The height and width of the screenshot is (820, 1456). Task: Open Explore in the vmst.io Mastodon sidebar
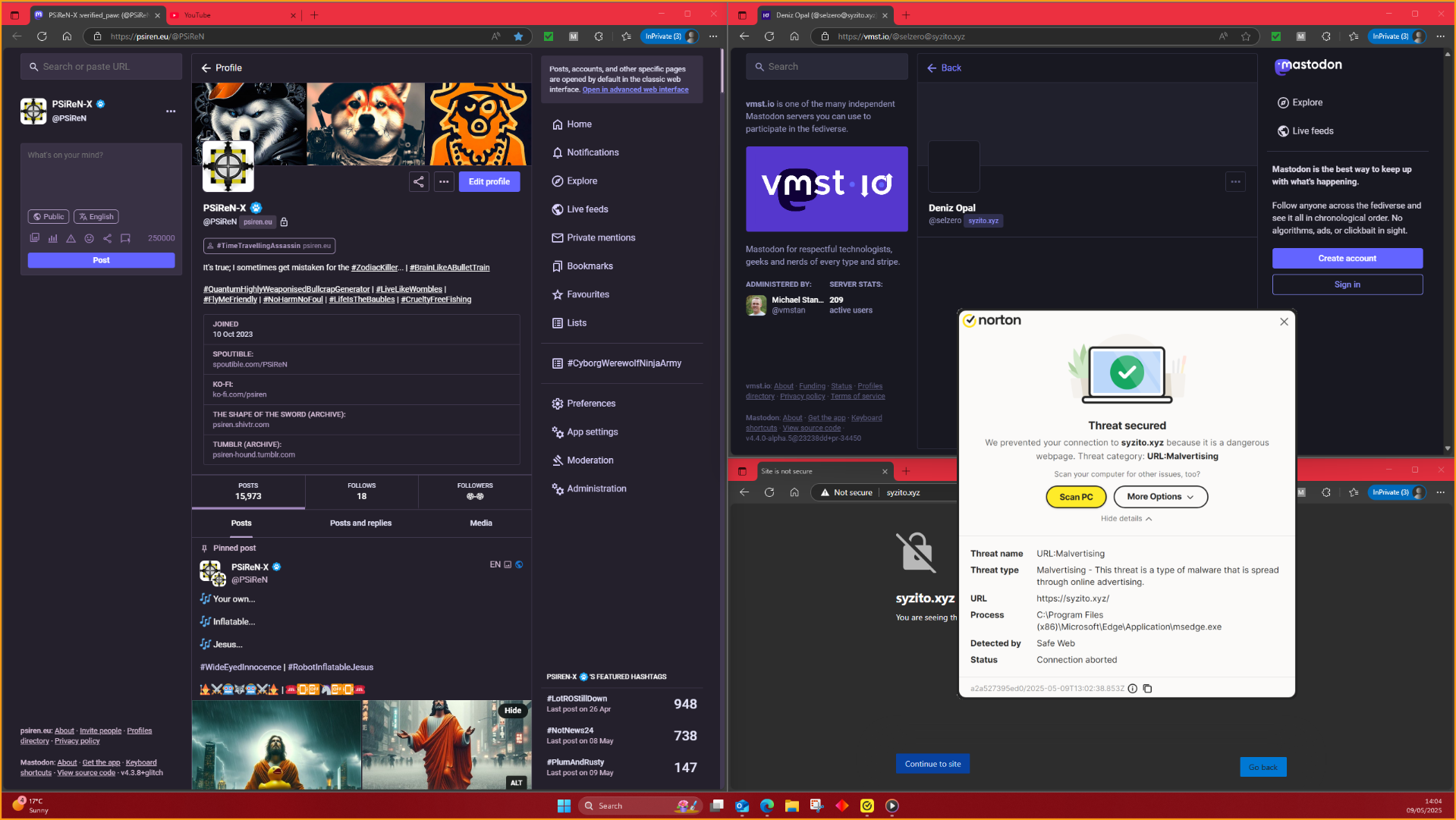pos(1300,102)
